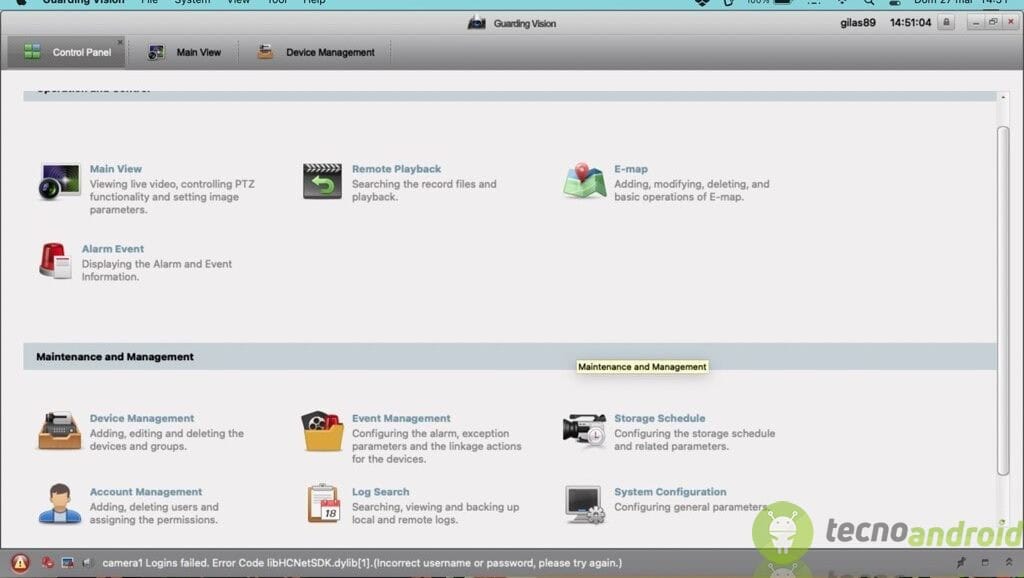Click the Main View tab camera icon
Image resolution: width=1024 pixels, height=578 pixels.
point(156,52)
